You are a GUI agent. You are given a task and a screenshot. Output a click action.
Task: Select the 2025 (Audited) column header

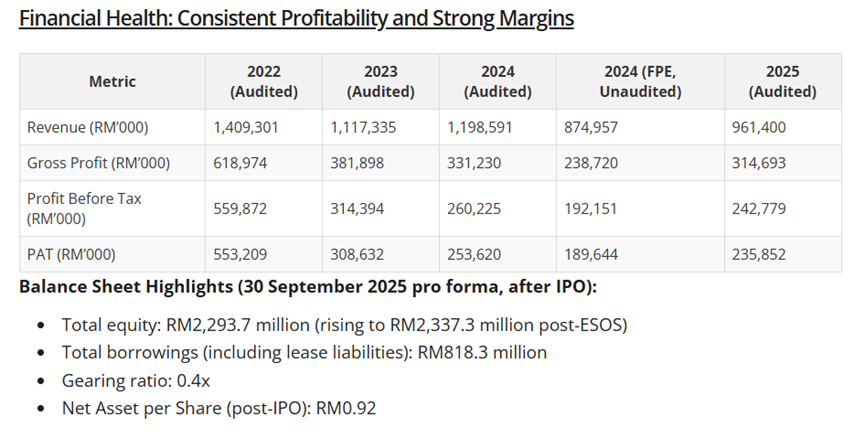(x=781, y=81)
